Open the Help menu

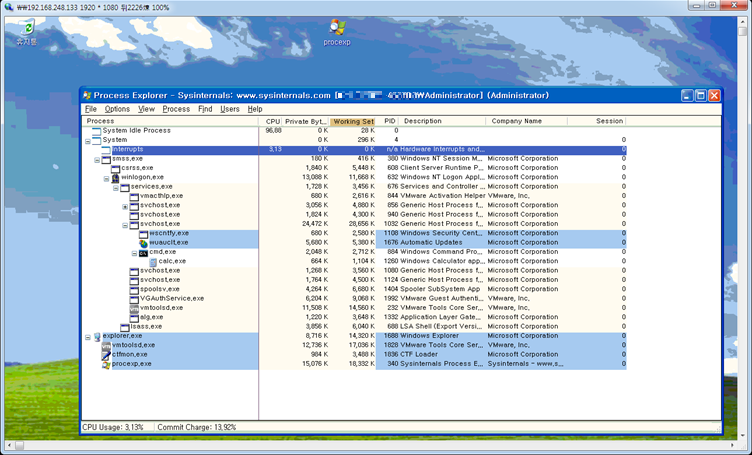click(255, 109)
